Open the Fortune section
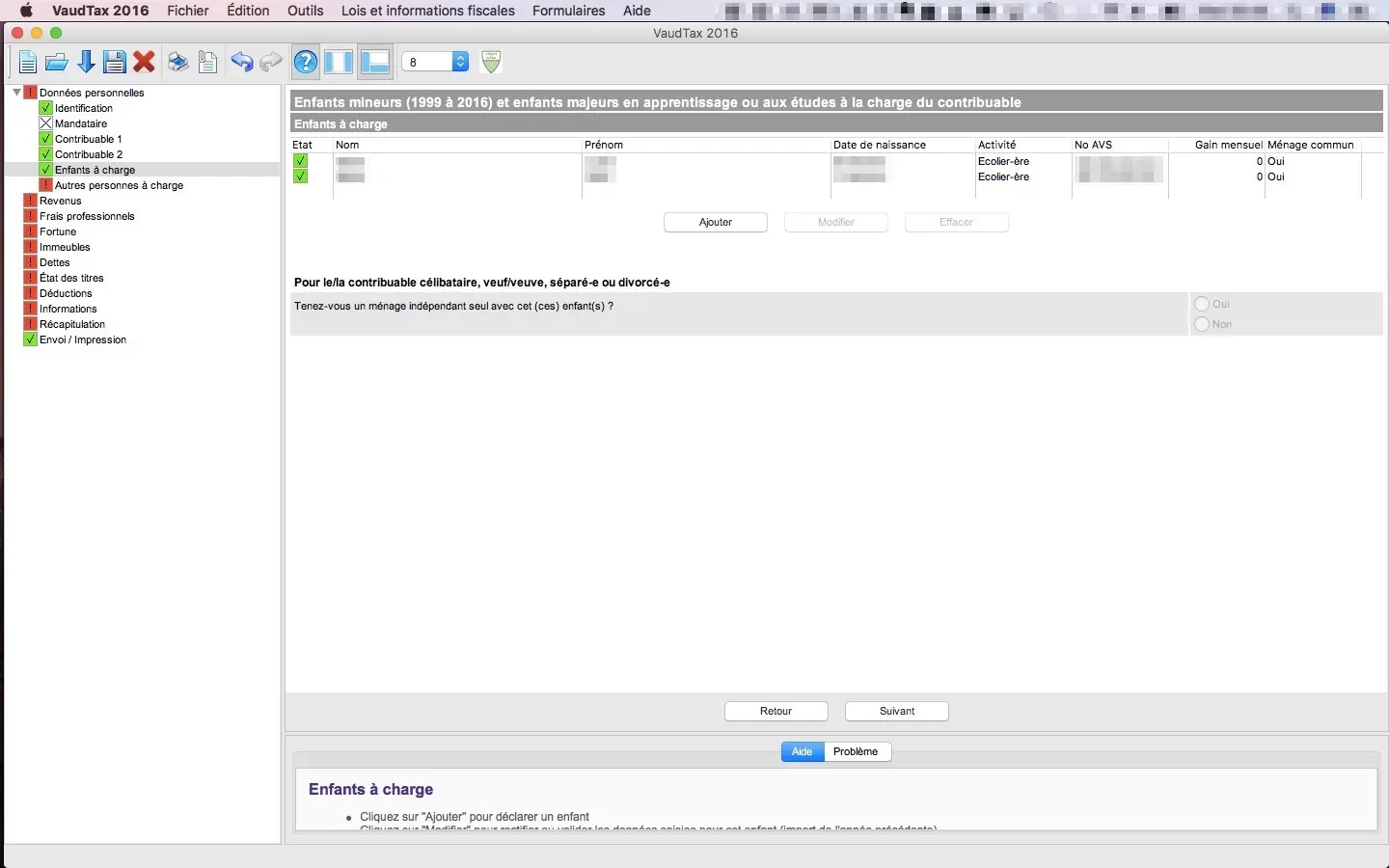The width and height of the screenshot is (1389, 868). 58,231
